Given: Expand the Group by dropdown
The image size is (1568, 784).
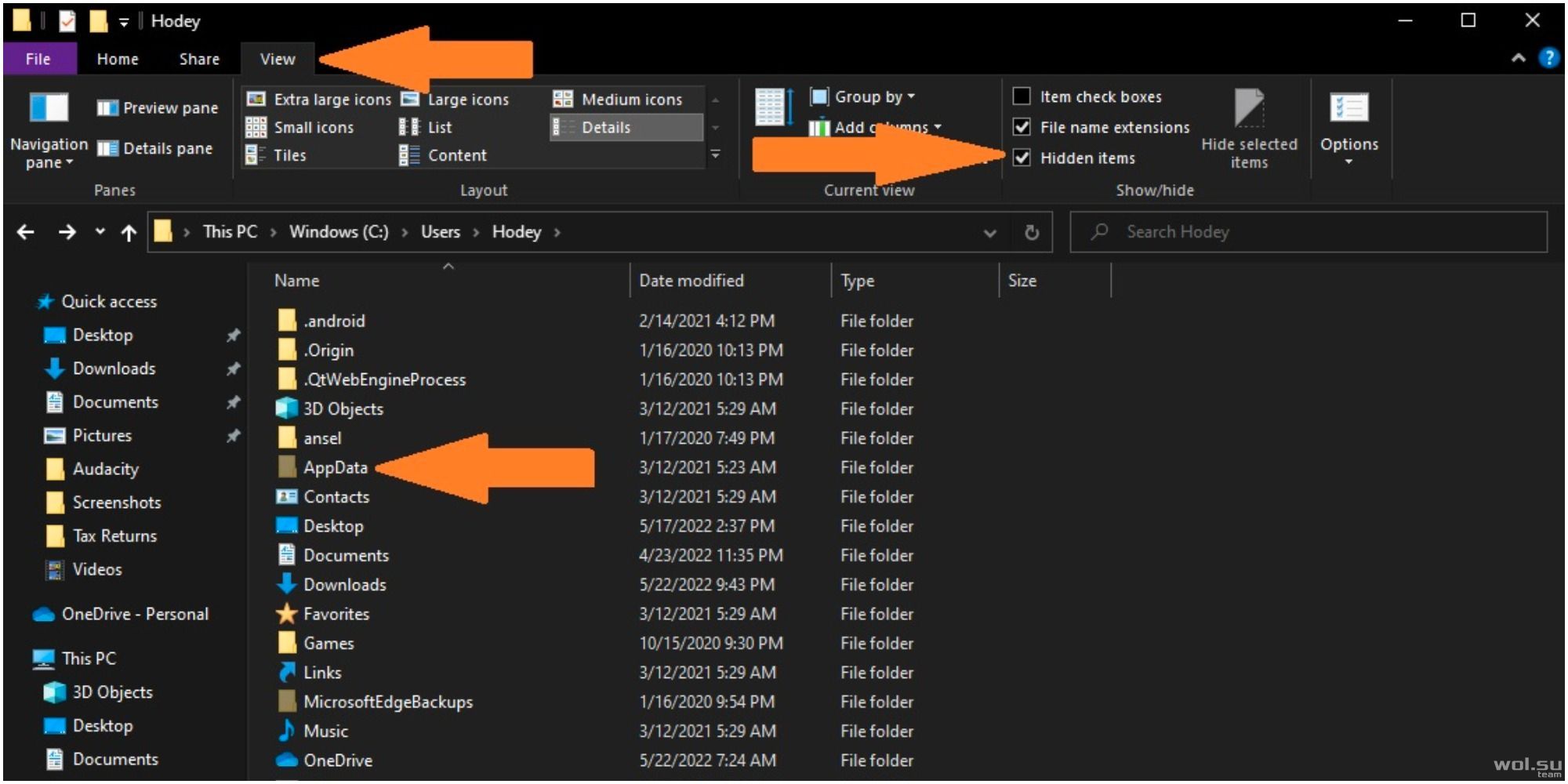Looking at the screenshot, I should (863, 96).
